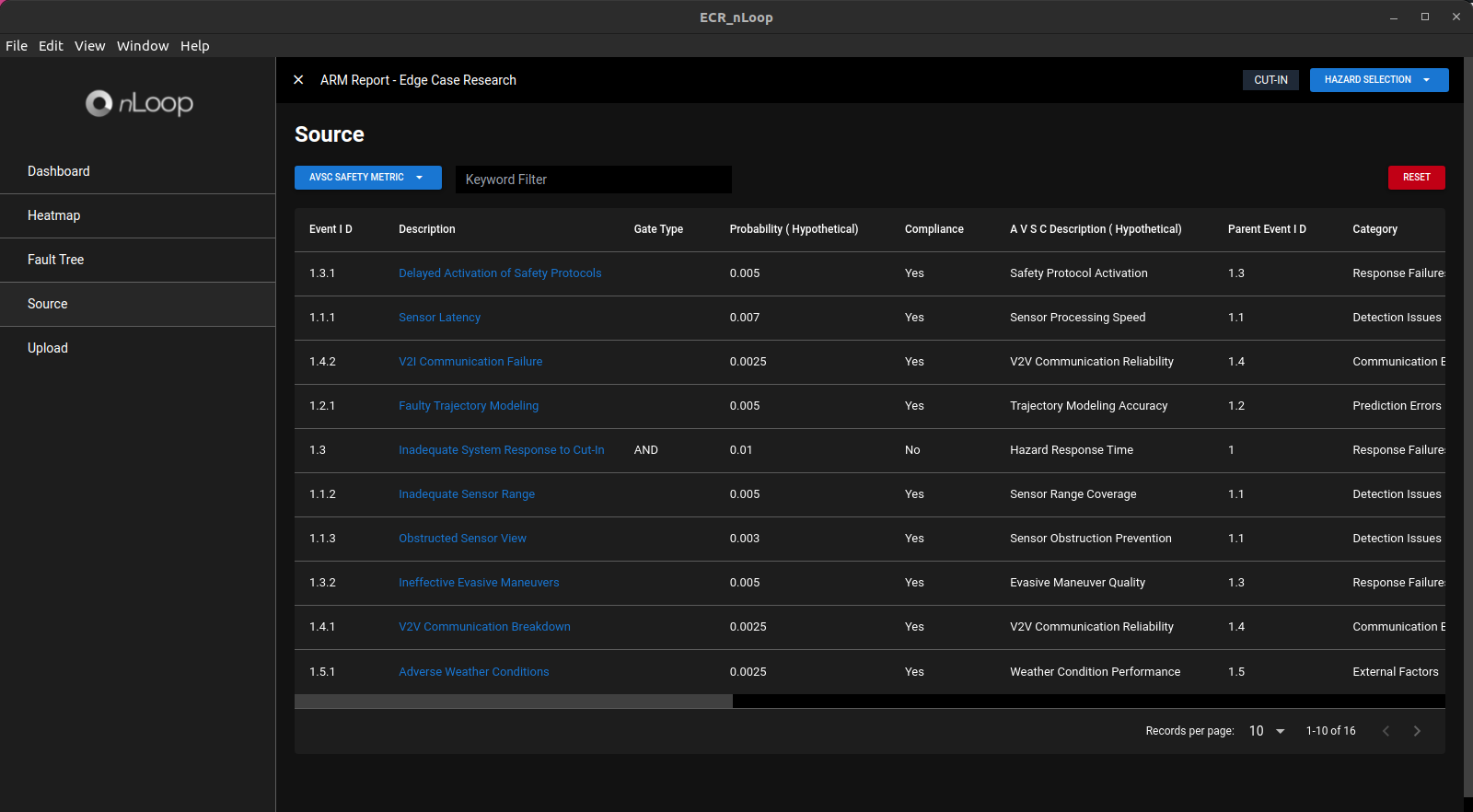Maximize the ECR_nLoop window
Screen dimensions: 1473x812
coord(1425,17)
